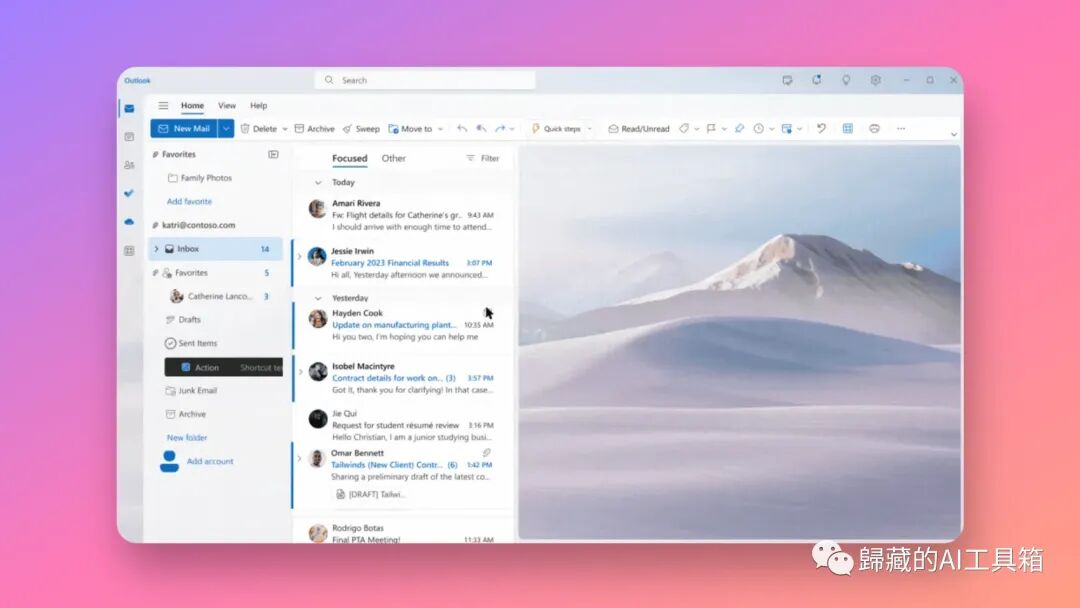Viewport: 1080px width, 608px height.
Task: Click the Pin icon in the toolbar
Action: 739,129
